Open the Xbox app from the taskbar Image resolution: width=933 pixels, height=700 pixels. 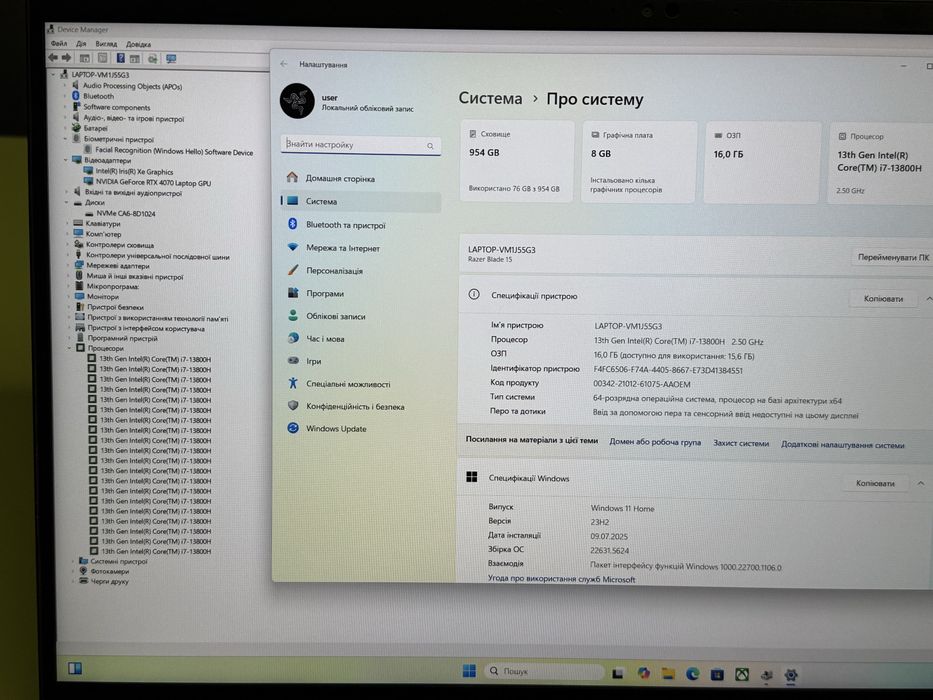(x=742, y=674)
